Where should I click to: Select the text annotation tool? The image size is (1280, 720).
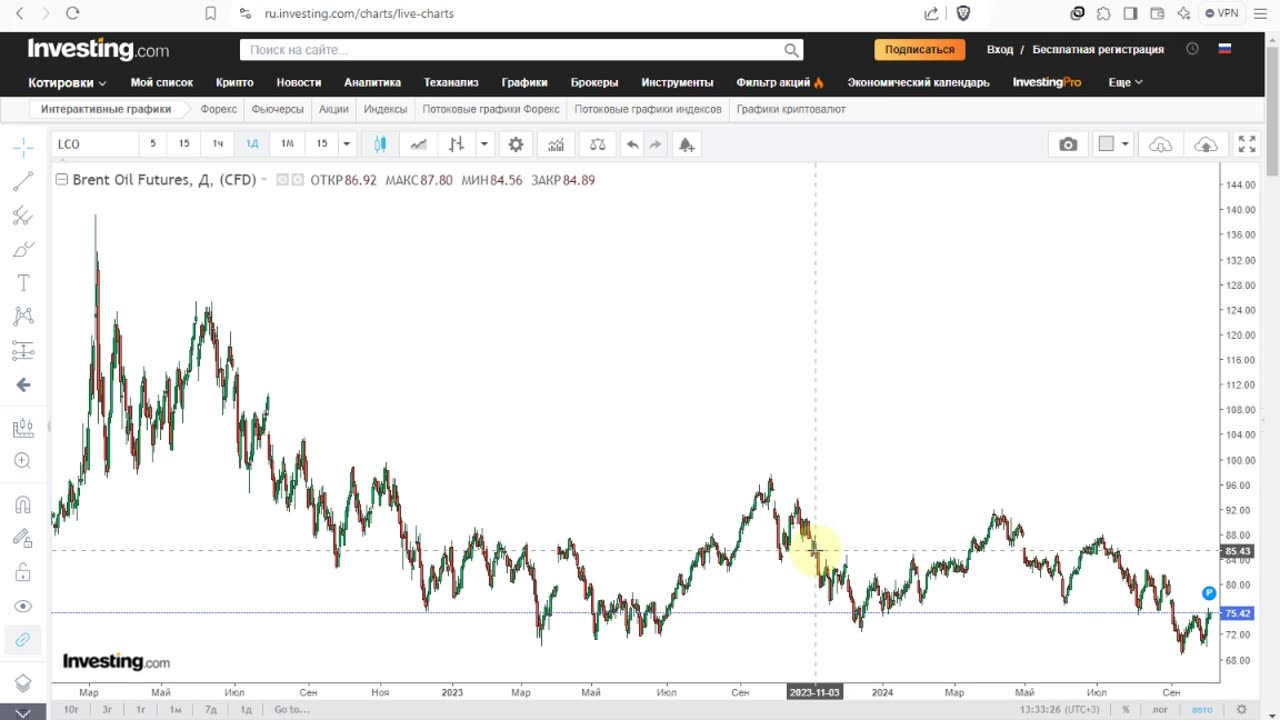(x=23, y=283)
